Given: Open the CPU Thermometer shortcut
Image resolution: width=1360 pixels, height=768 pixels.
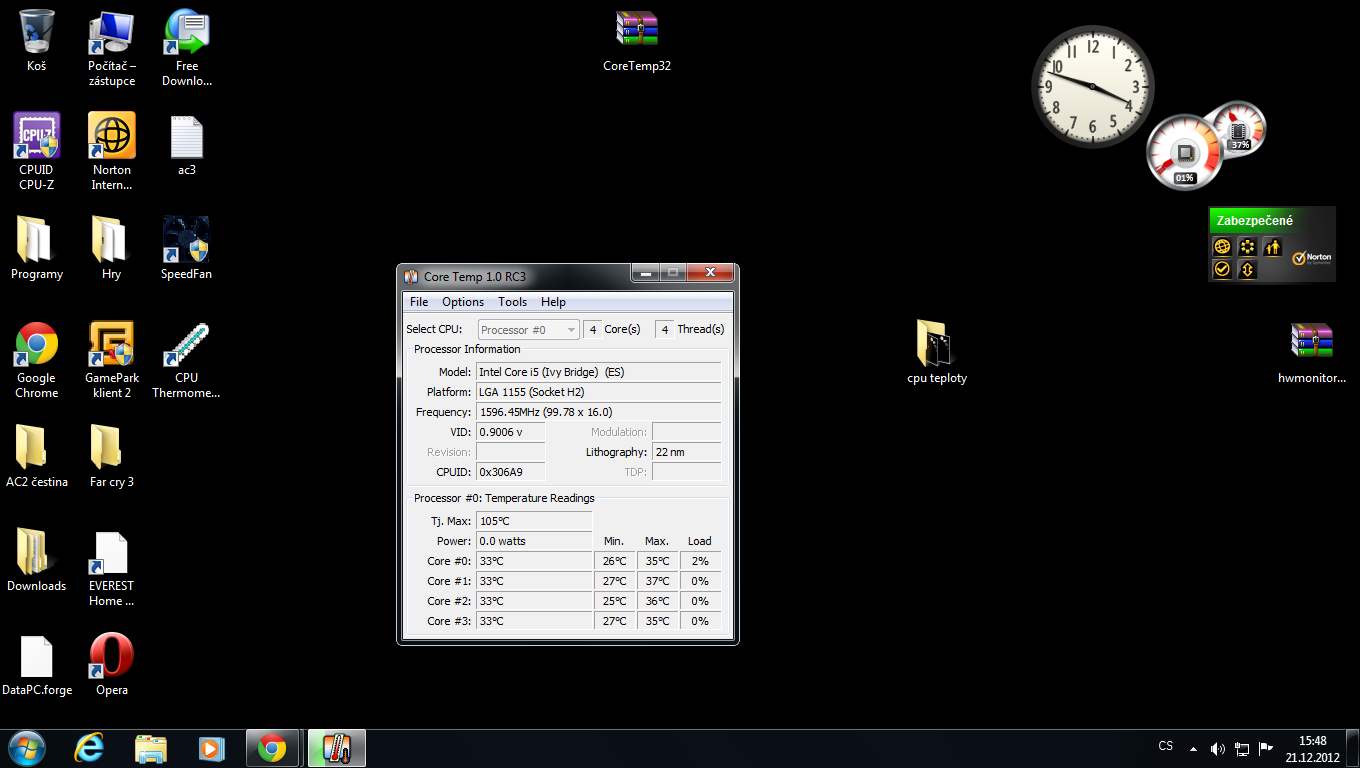Looking at the screenshot, I should (x=187, y=360).
